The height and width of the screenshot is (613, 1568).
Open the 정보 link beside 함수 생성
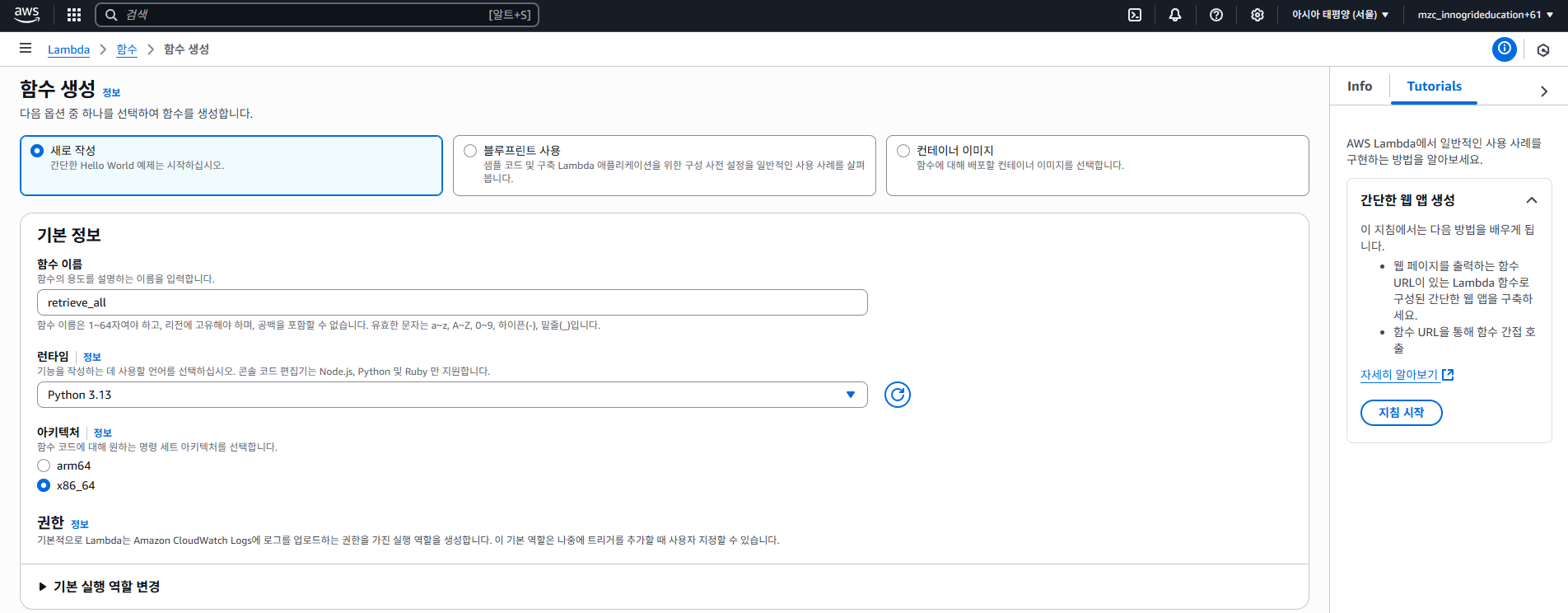pos(111,92)
